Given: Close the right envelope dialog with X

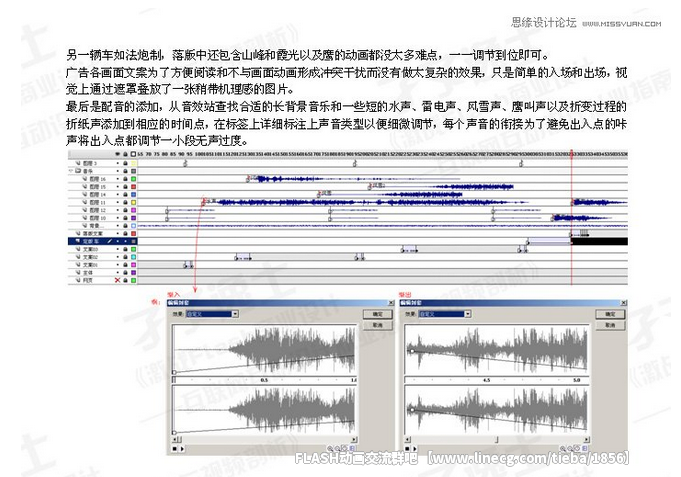Looking at the screenshot, I should [x=624, y=303].
